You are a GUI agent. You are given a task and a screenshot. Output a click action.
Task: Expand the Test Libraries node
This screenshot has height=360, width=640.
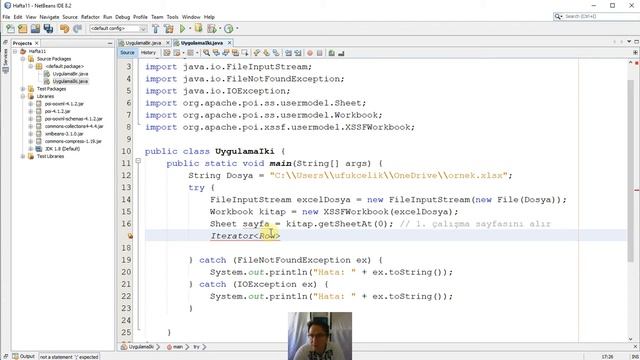23,156
